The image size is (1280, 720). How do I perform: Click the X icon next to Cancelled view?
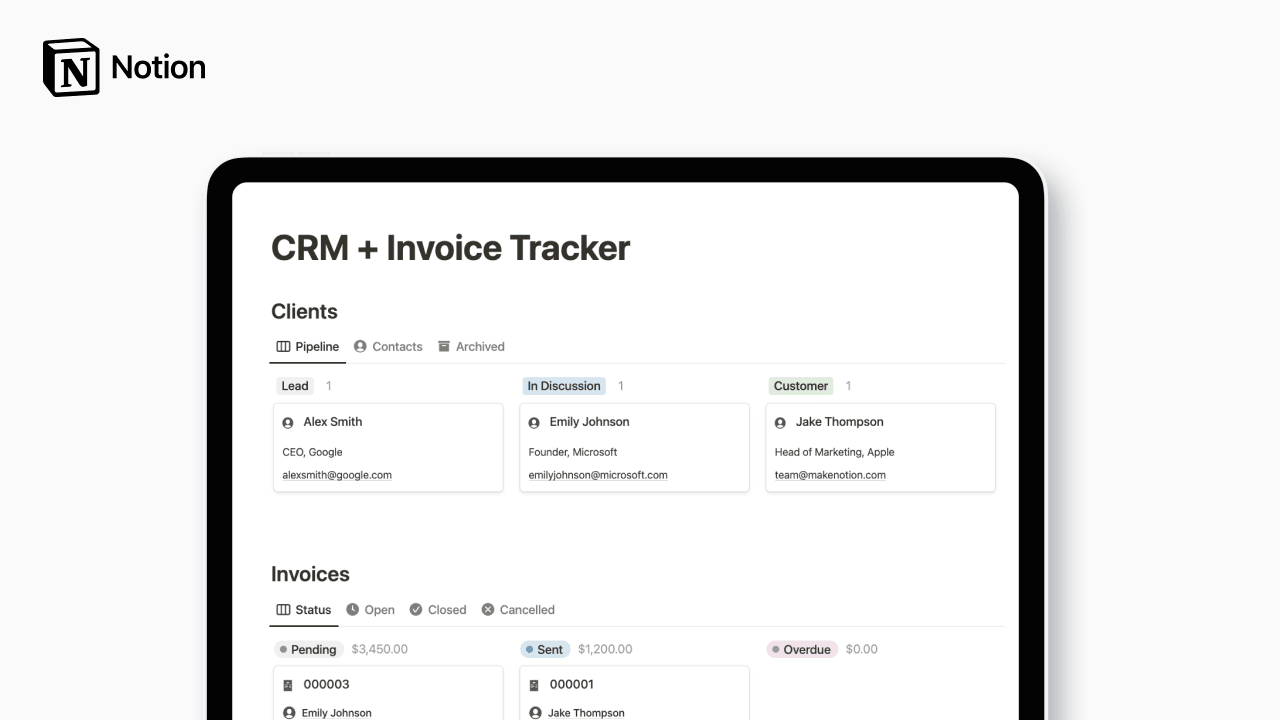(x=488, y=609)
